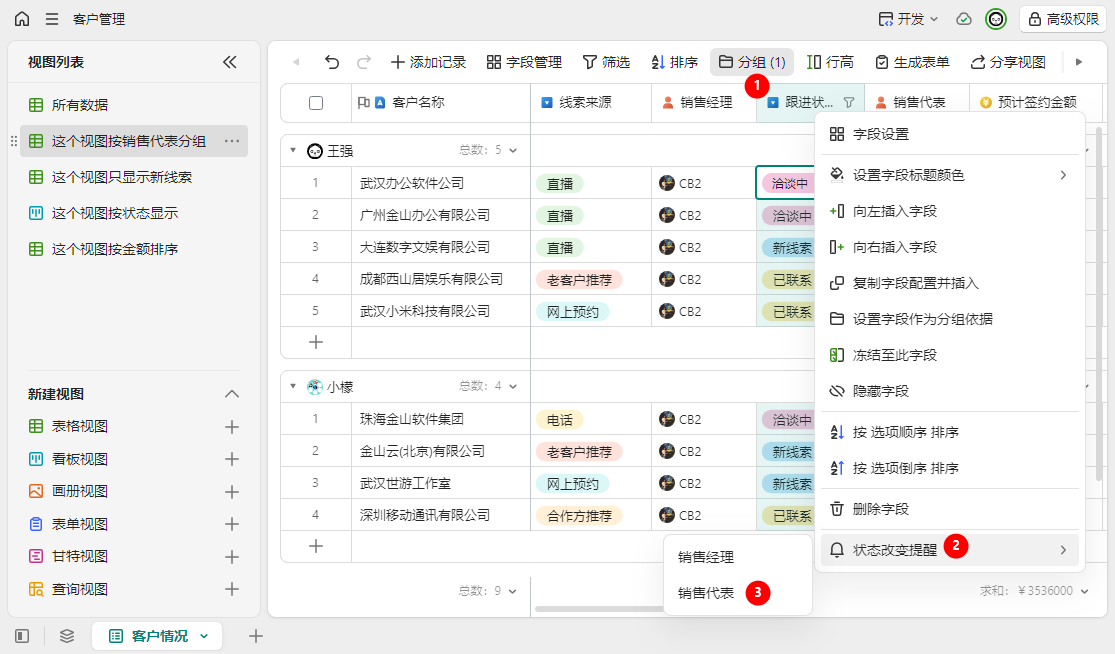Click the layers stack icon at bottom
The height and width of the screenshot is (654, 1115).
(x=67, y=636)
